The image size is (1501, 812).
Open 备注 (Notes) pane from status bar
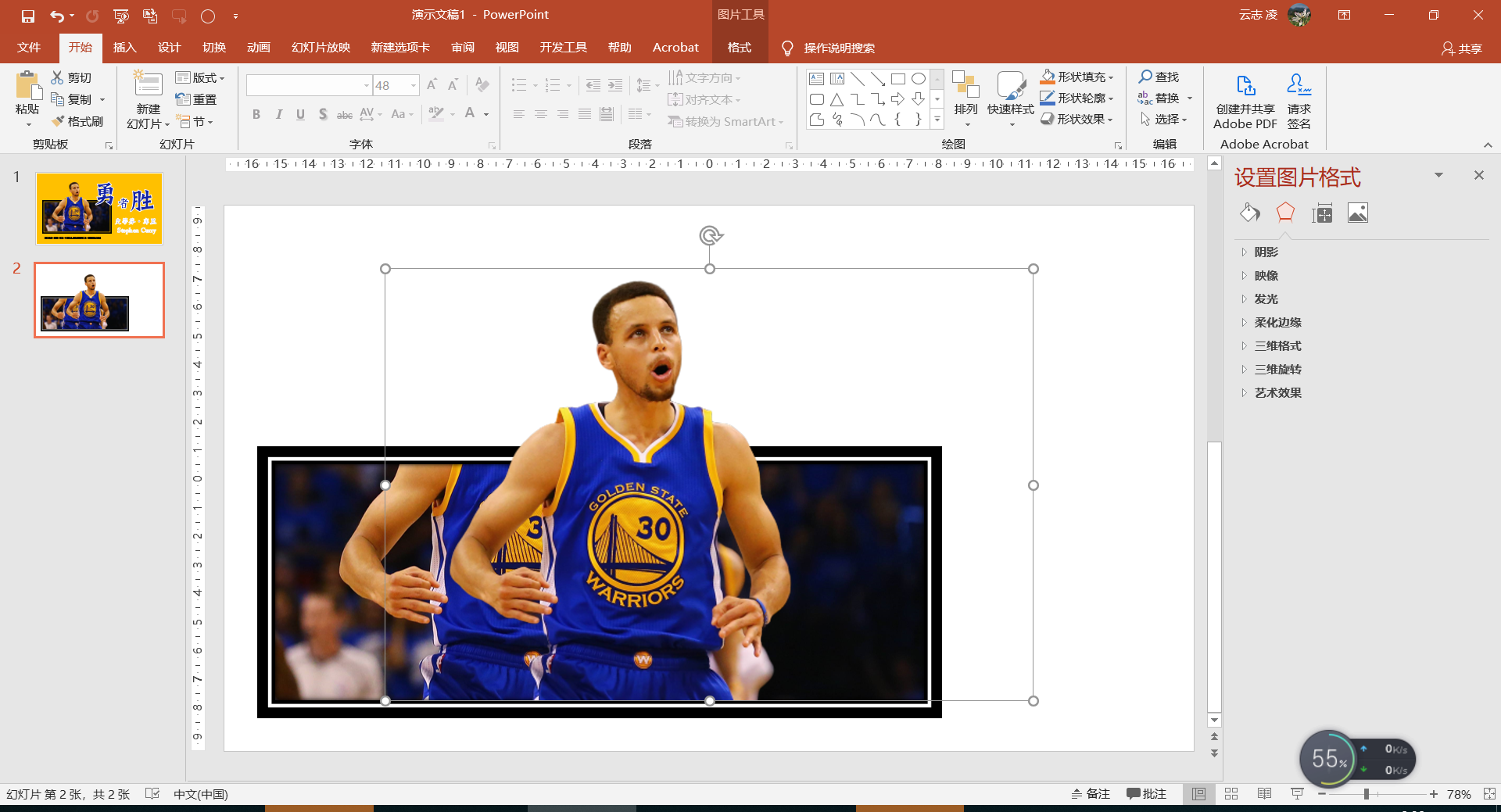(1091, 794)
